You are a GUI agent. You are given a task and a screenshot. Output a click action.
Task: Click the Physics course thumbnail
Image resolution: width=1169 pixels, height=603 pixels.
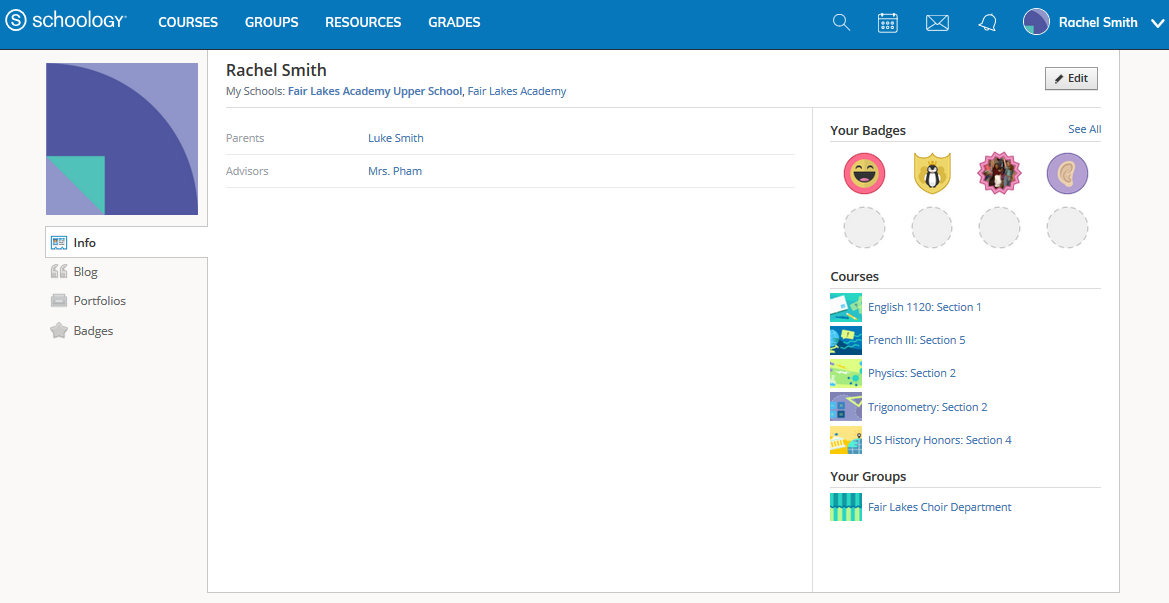pyautogui.click(x=845, y=373)
